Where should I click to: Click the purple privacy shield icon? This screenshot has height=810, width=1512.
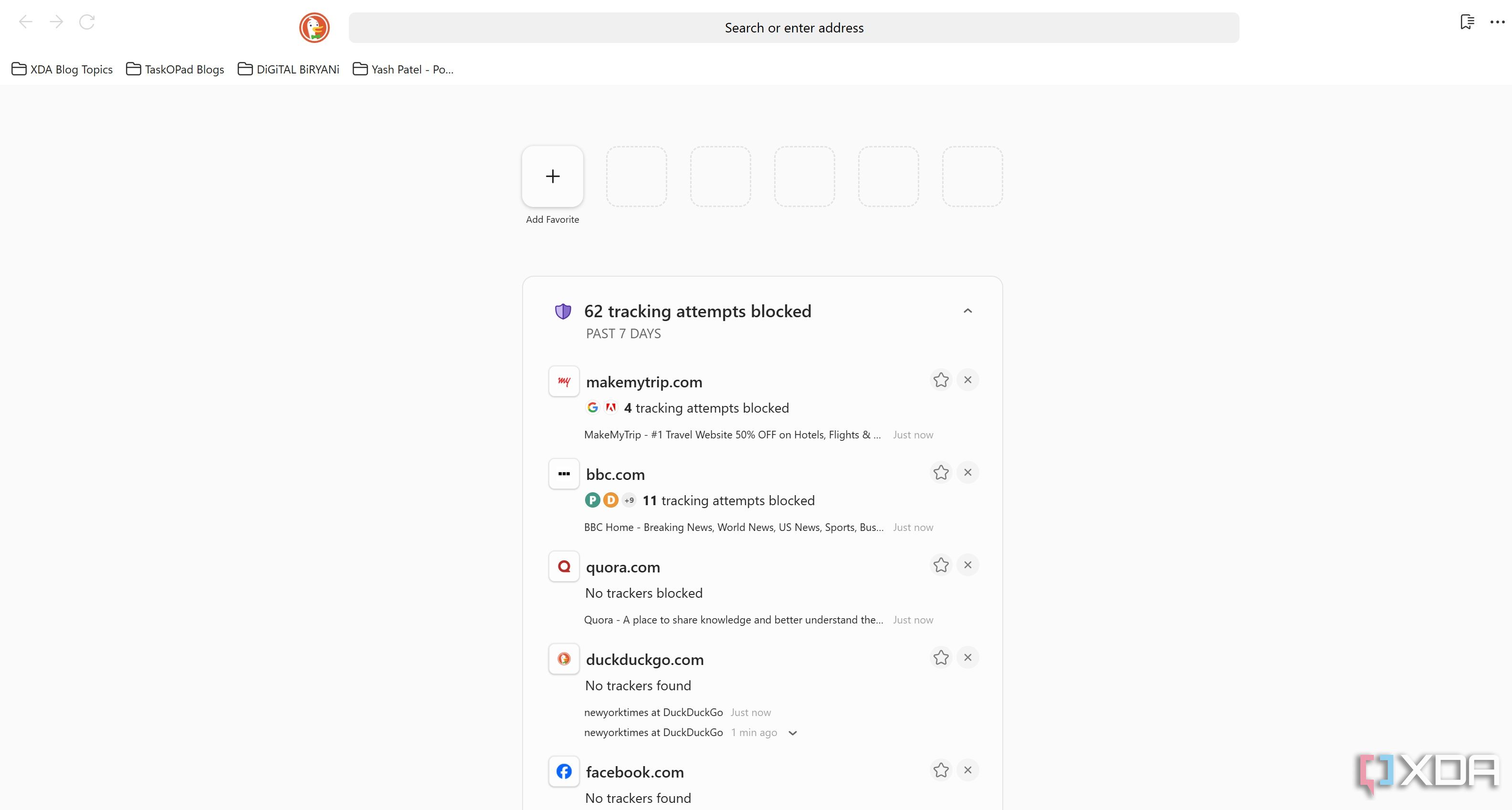(563, 312)
